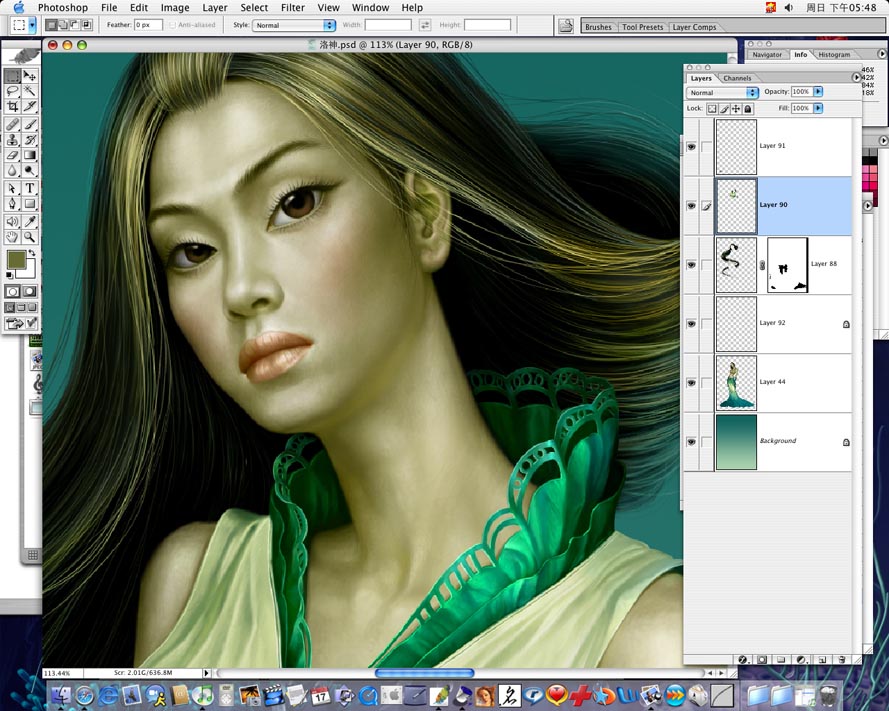Select the Clone Stamp tool
This screenshot has width=889, height=711.
tap(12, 139)
